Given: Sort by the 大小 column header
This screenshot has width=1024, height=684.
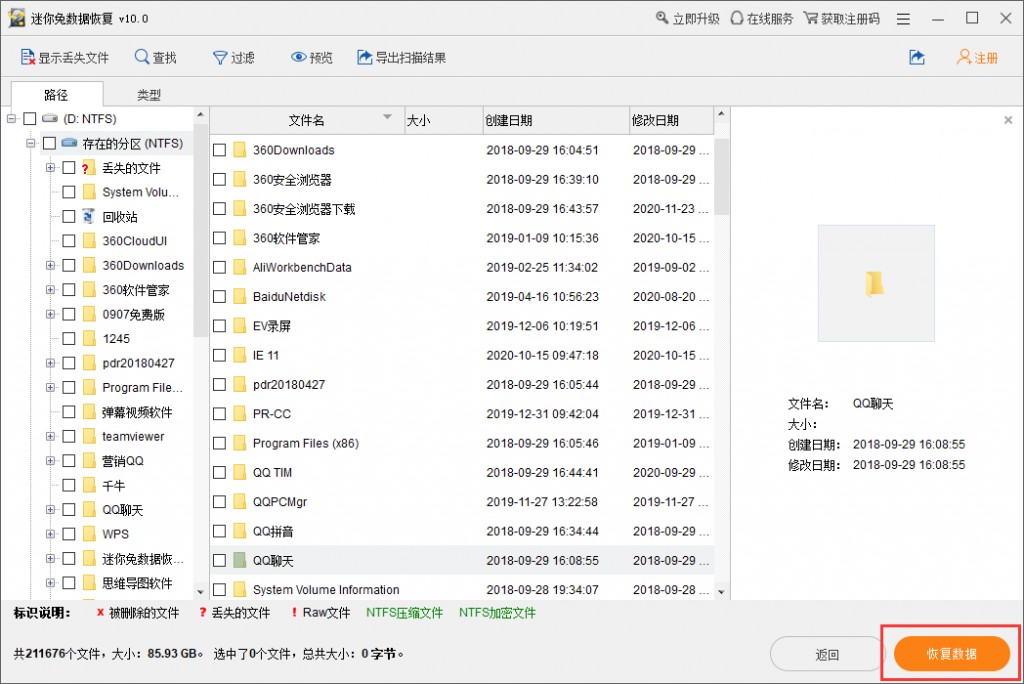Looking at the screenshot, I should [x=444, y=120].
